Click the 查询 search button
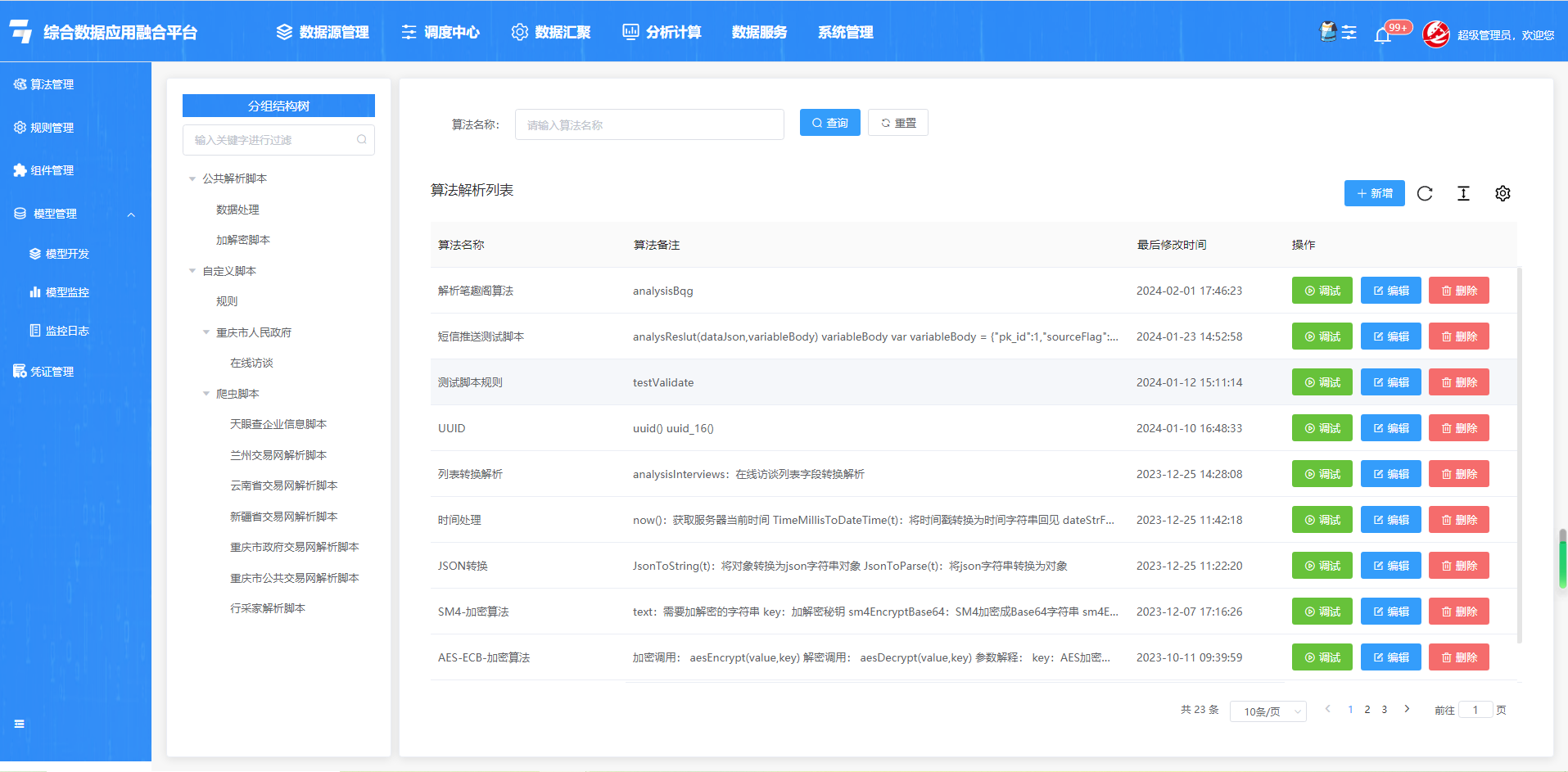The image size is (1568, 772). tap(829, 123)
